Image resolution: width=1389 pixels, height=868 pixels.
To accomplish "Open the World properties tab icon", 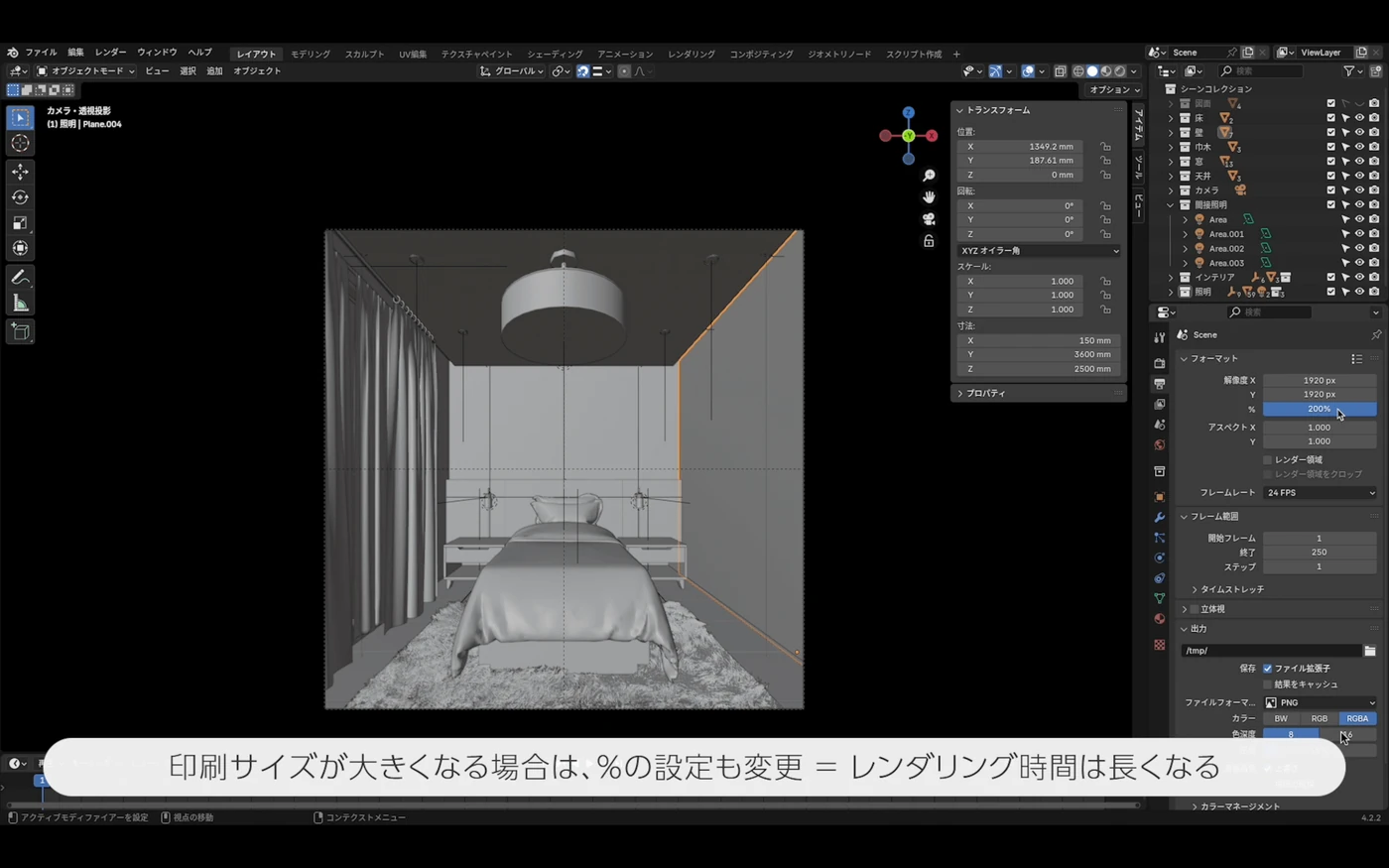I will (1159, 445).
